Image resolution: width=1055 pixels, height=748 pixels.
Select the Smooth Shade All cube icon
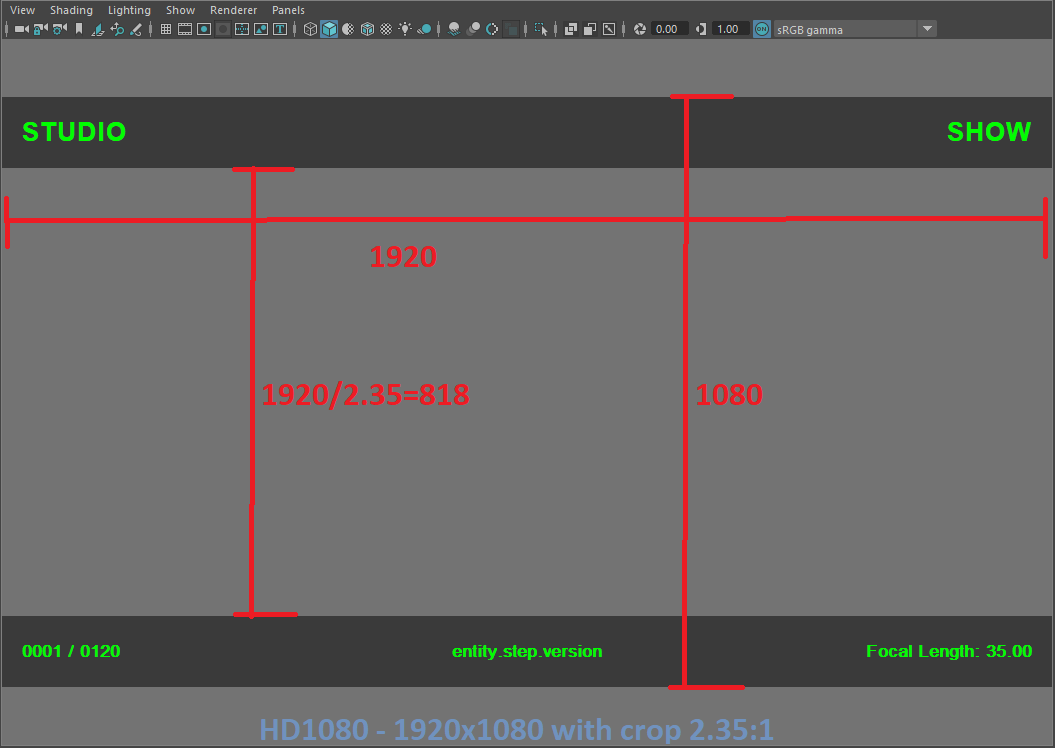tap(329, 29)
